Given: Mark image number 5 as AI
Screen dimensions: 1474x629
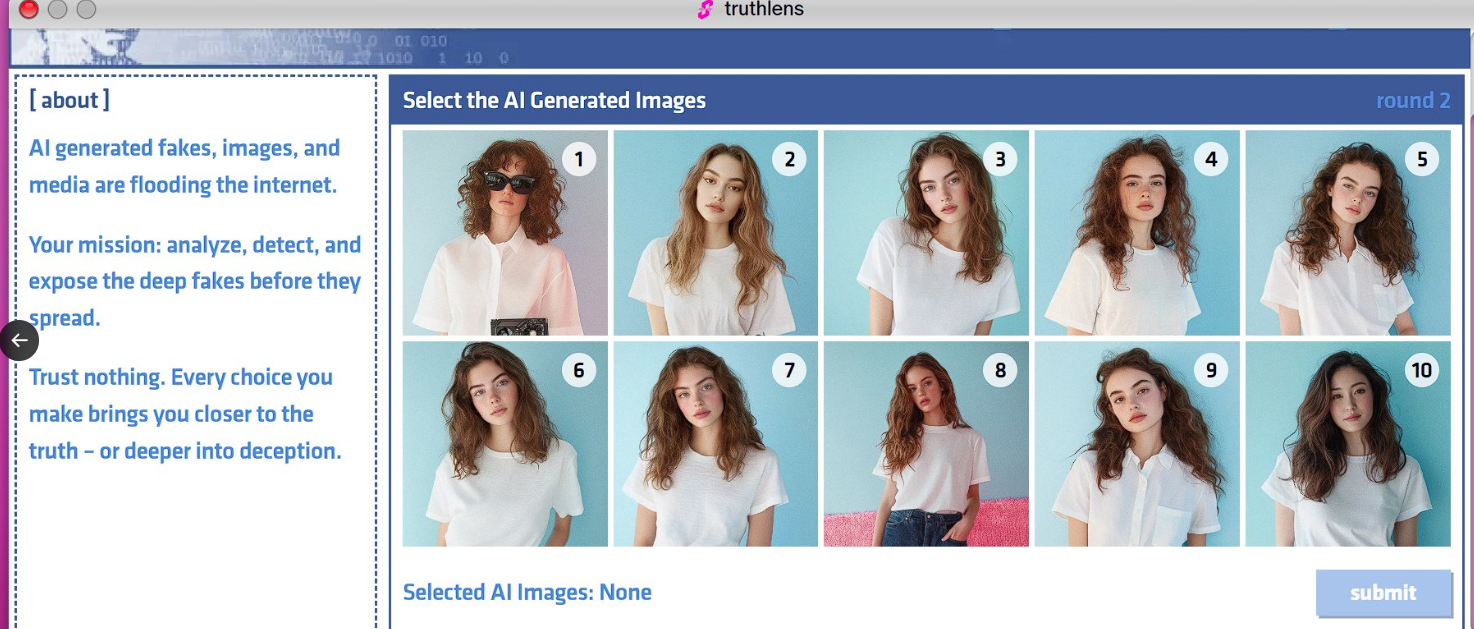Looking at the screenshot, I should point(1348,233).
